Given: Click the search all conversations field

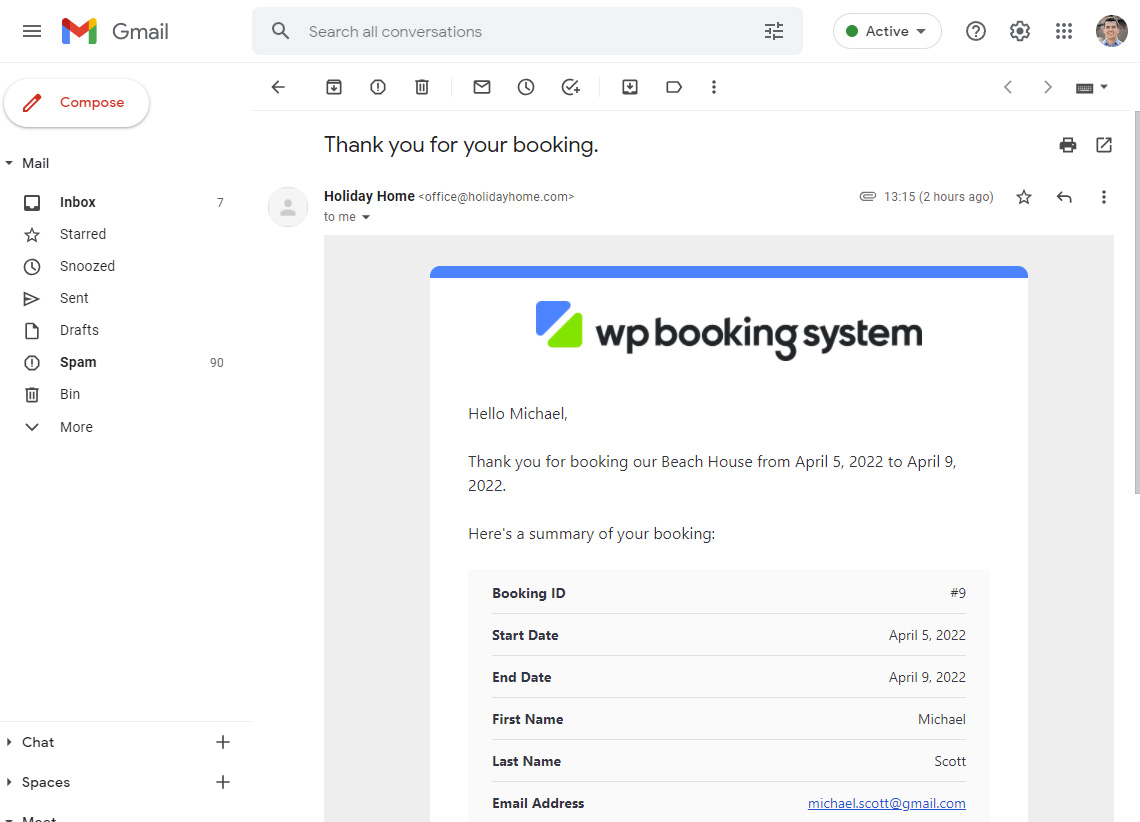Looking at the screenshot, I should pyautogui.click(x=527, y=31).
